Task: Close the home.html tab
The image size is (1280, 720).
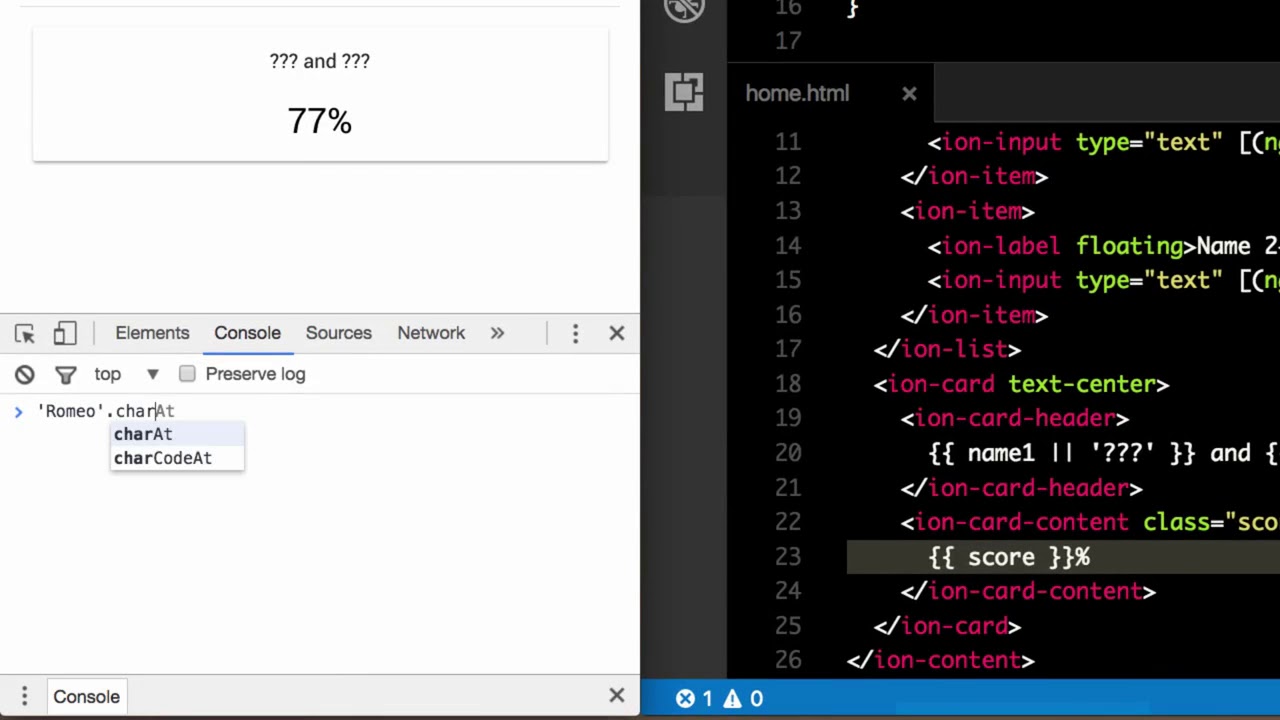Action: [909, 94]
